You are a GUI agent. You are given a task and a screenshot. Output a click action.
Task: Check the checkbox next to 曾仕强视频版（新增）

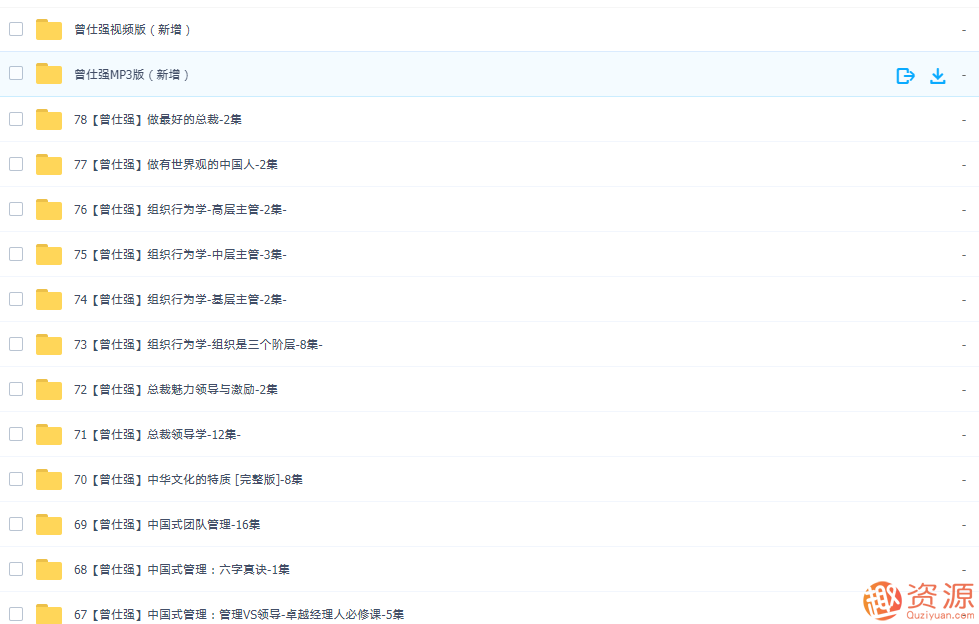coord(15,30)
